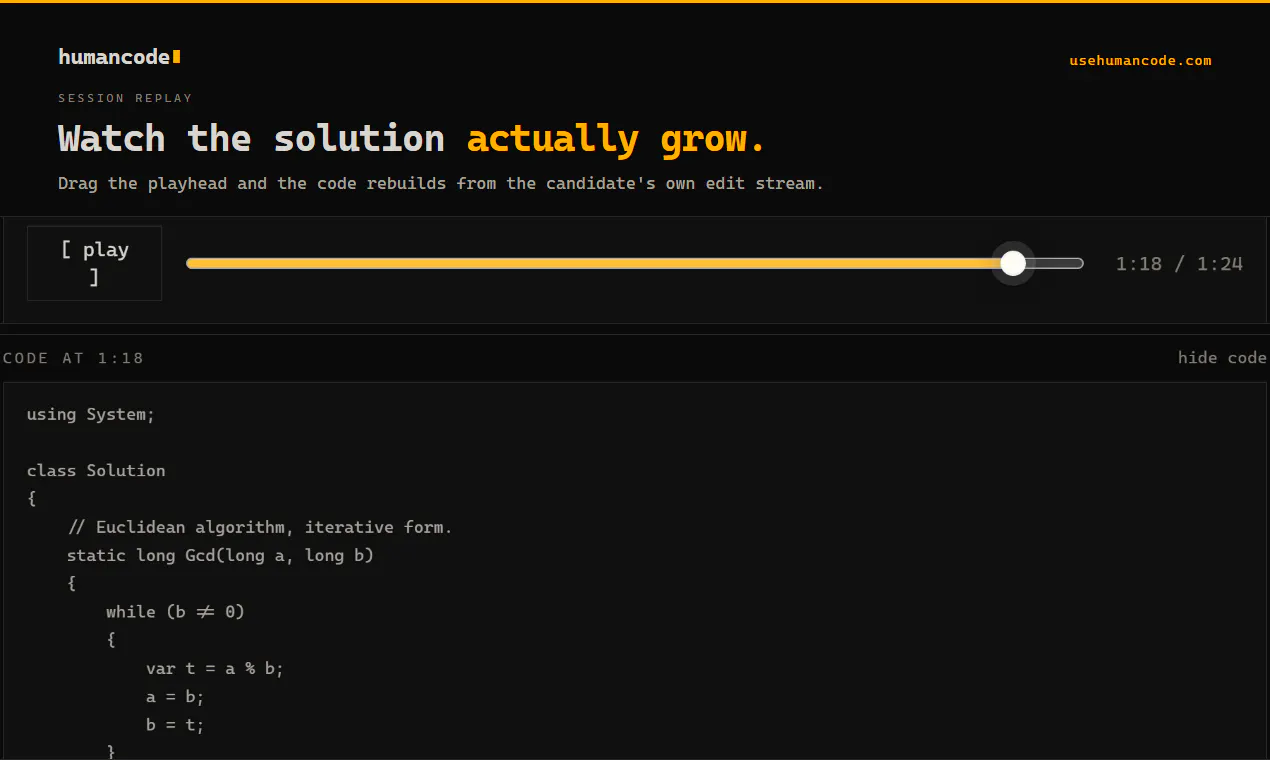
Task: Click the static long Gcd(long a, long b) line
Action: [x=220, y=555]
